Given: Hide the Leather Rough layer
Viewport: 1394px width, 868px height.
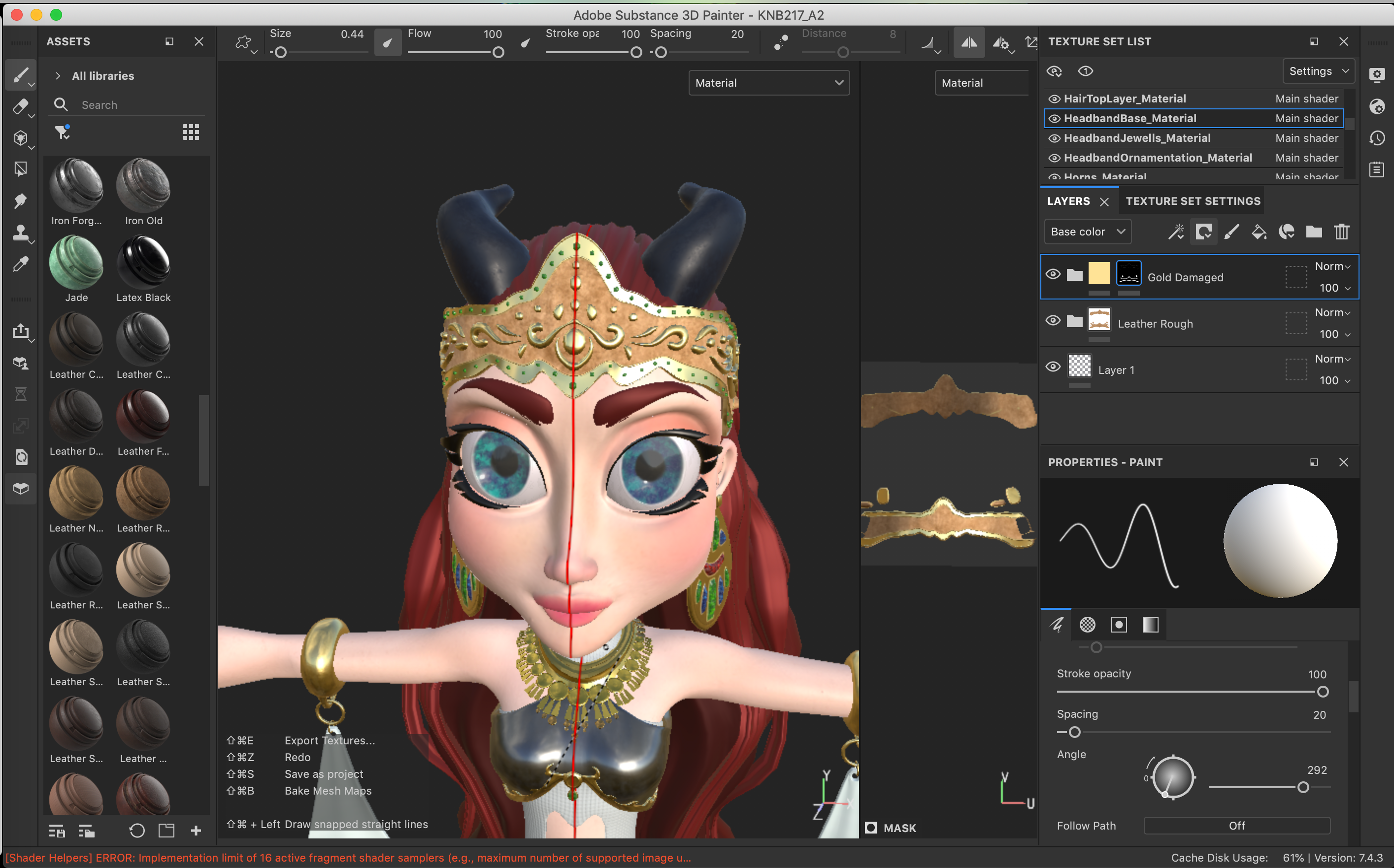Looking at the screenshot, I should 1053,321.
